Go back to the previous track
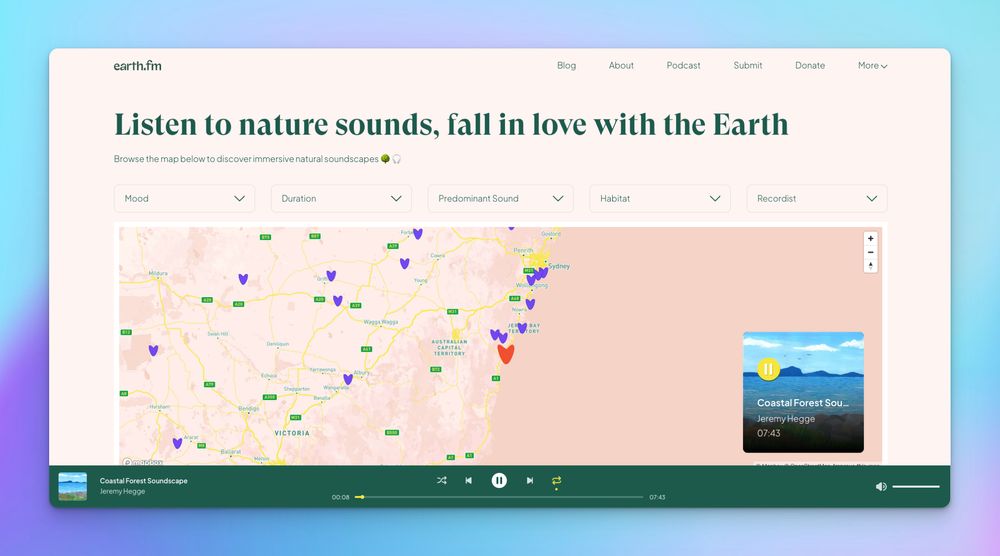 tap(468, 481)
